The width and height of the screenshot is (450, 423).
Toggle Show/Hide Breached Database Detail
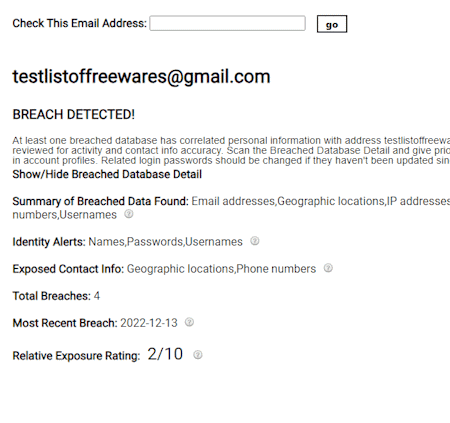coord(107,174)
